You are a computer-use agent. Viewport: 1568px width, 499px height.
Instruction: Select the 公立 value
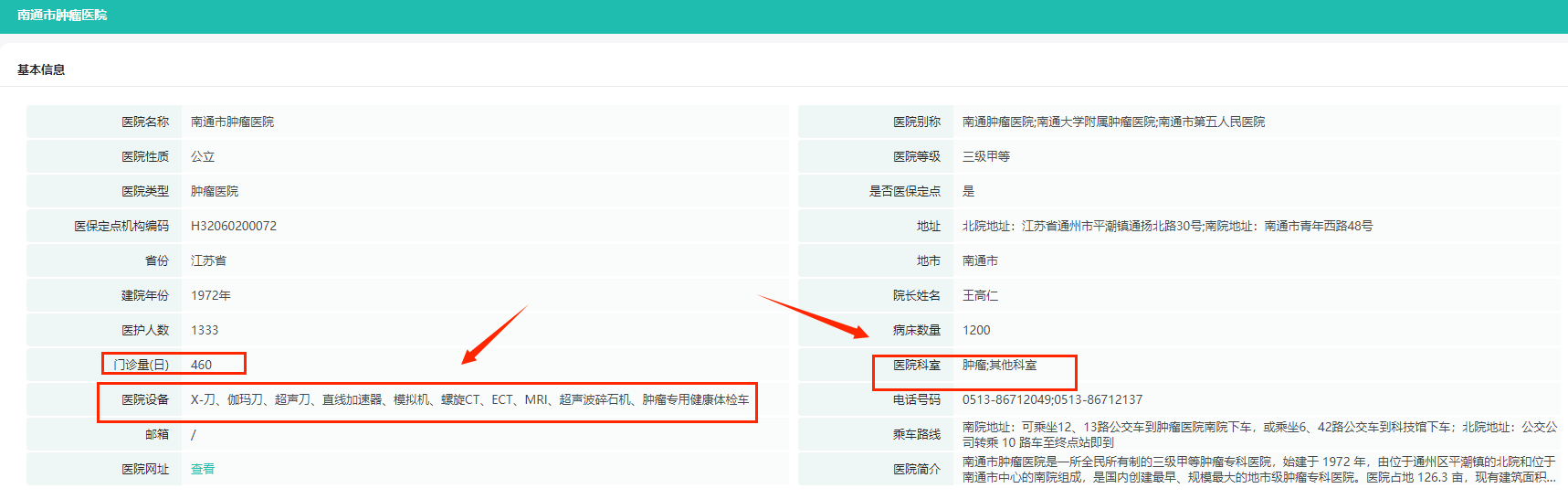pos(203,156)
